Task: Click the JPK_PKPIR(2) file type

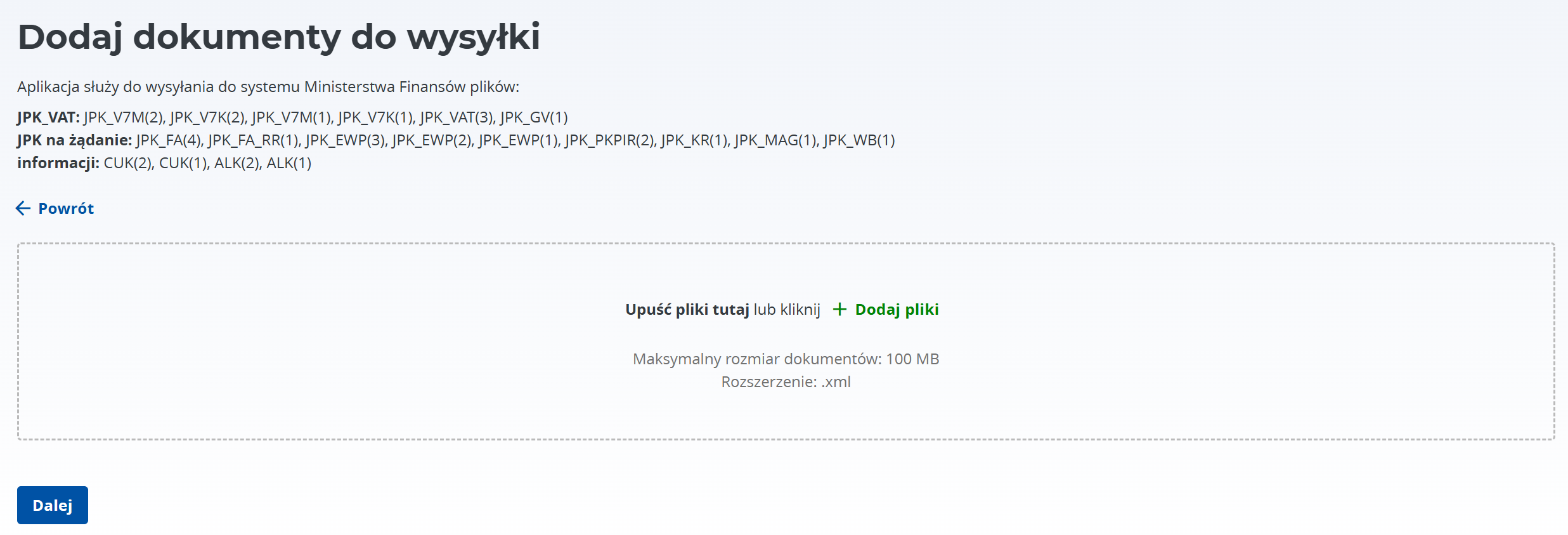Action: pyautogui.click(x=610, y=140)
